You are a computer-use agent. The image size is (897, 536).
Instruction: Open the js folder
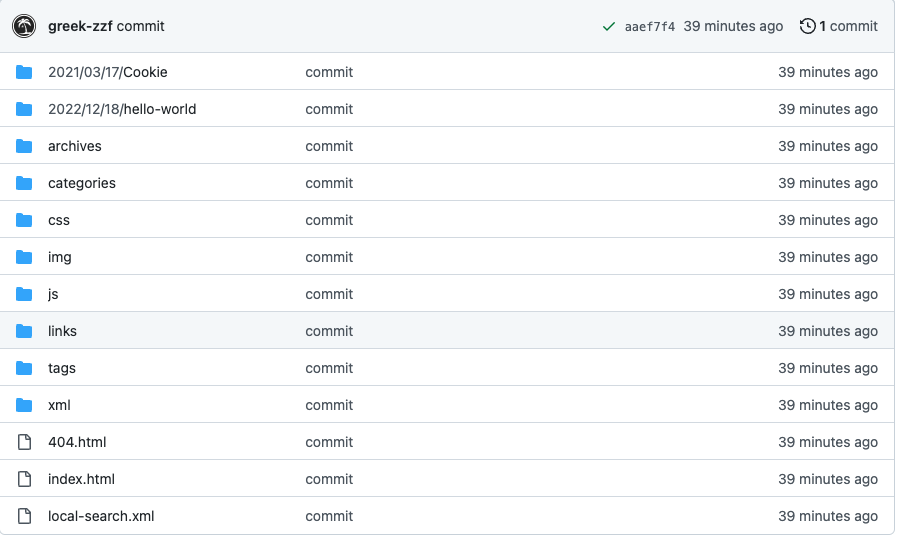tap(53, 294)
